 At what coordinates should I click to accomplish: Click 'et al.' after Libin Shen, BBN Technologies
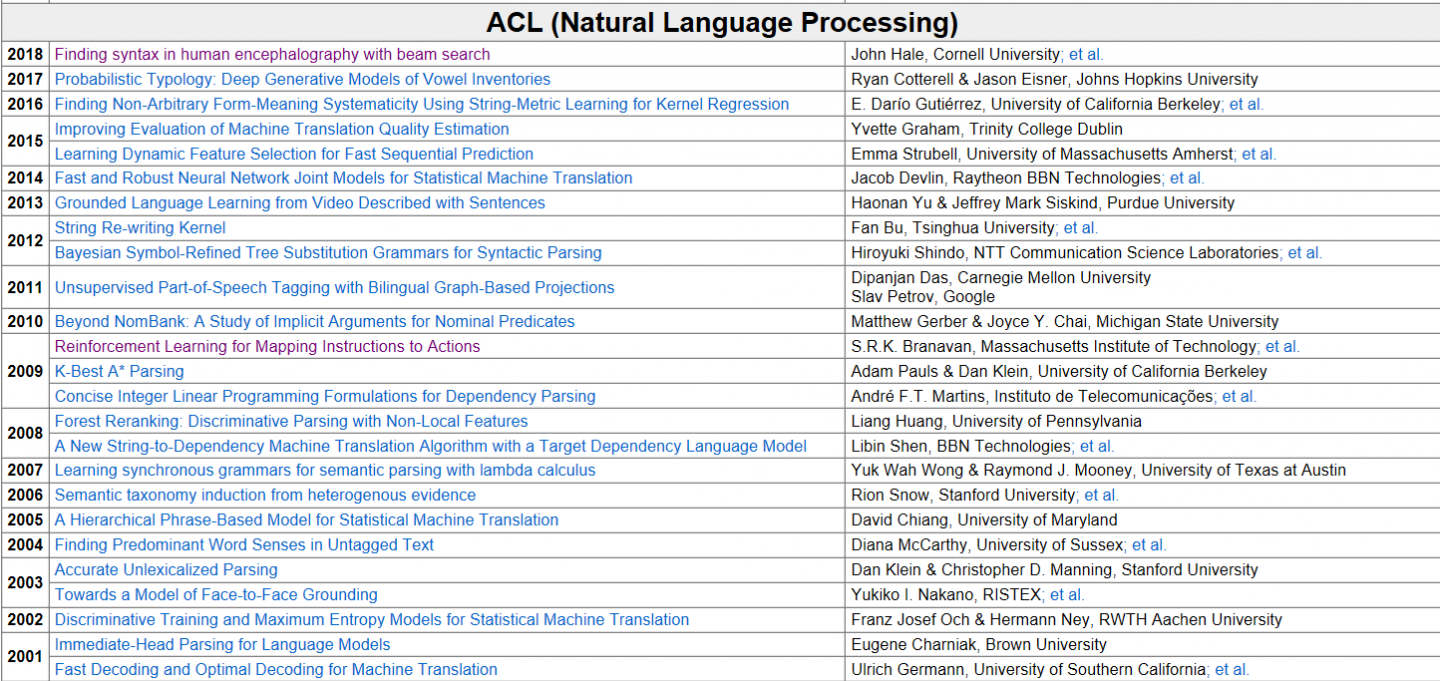tap(1097, 447)
